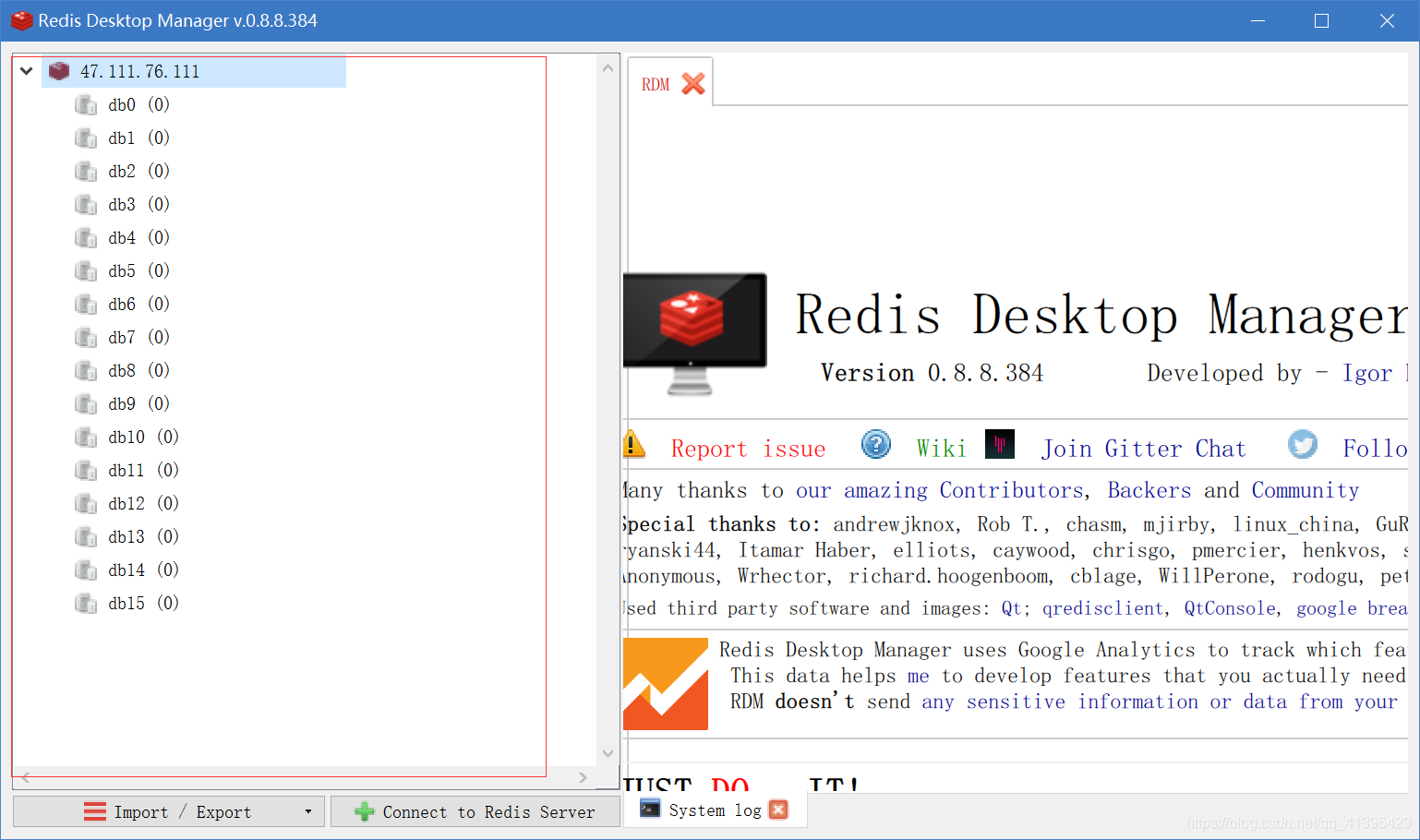Open the QtConsole link

coord(1230,608)
